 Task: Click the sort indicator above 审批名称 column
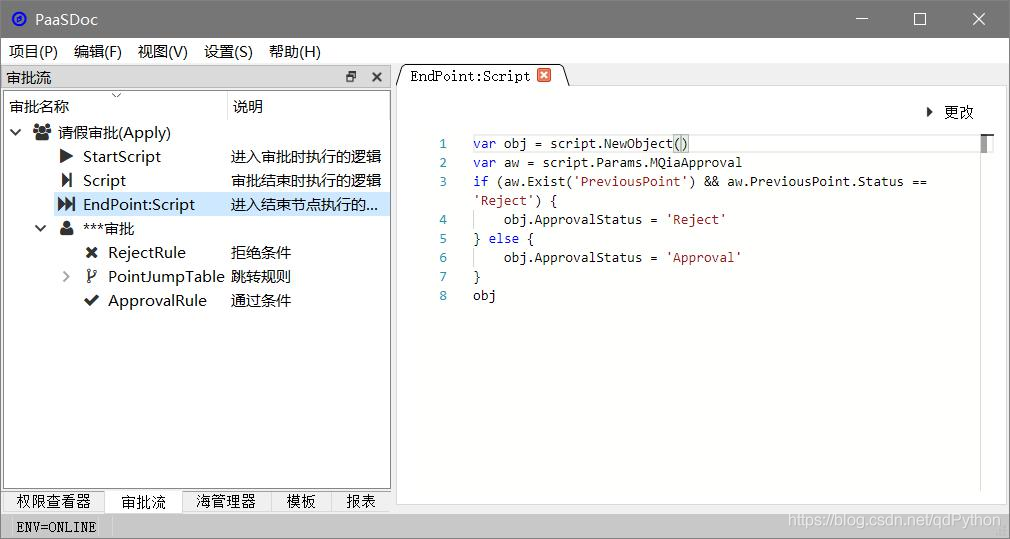tap(116, 95)
